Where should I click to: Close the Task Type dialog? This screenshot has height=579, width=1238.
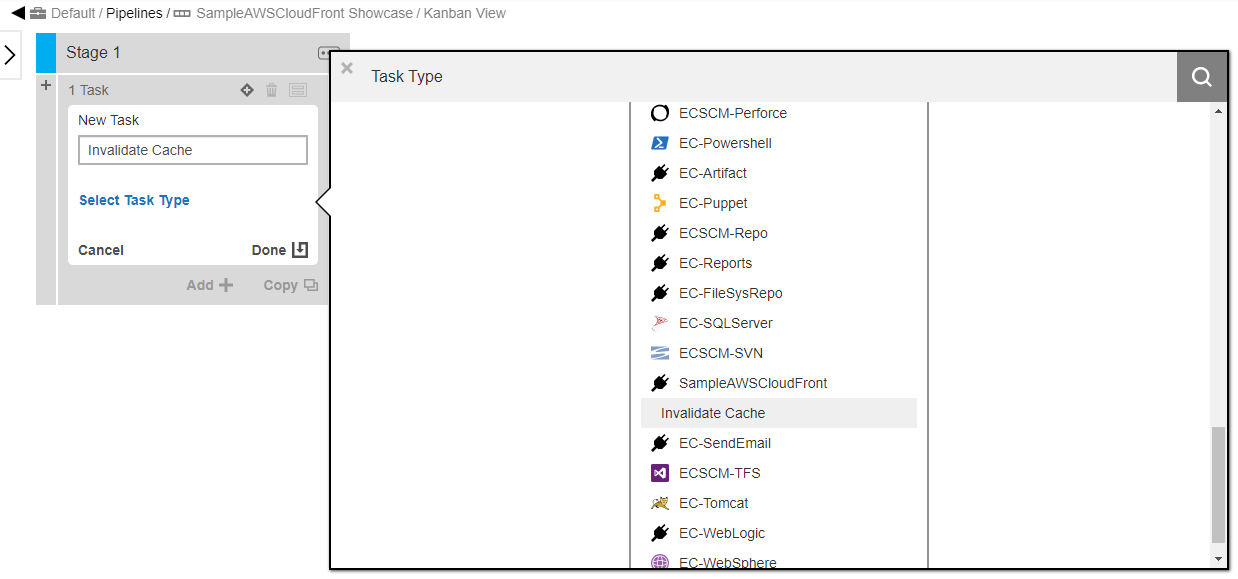[347, 68]
